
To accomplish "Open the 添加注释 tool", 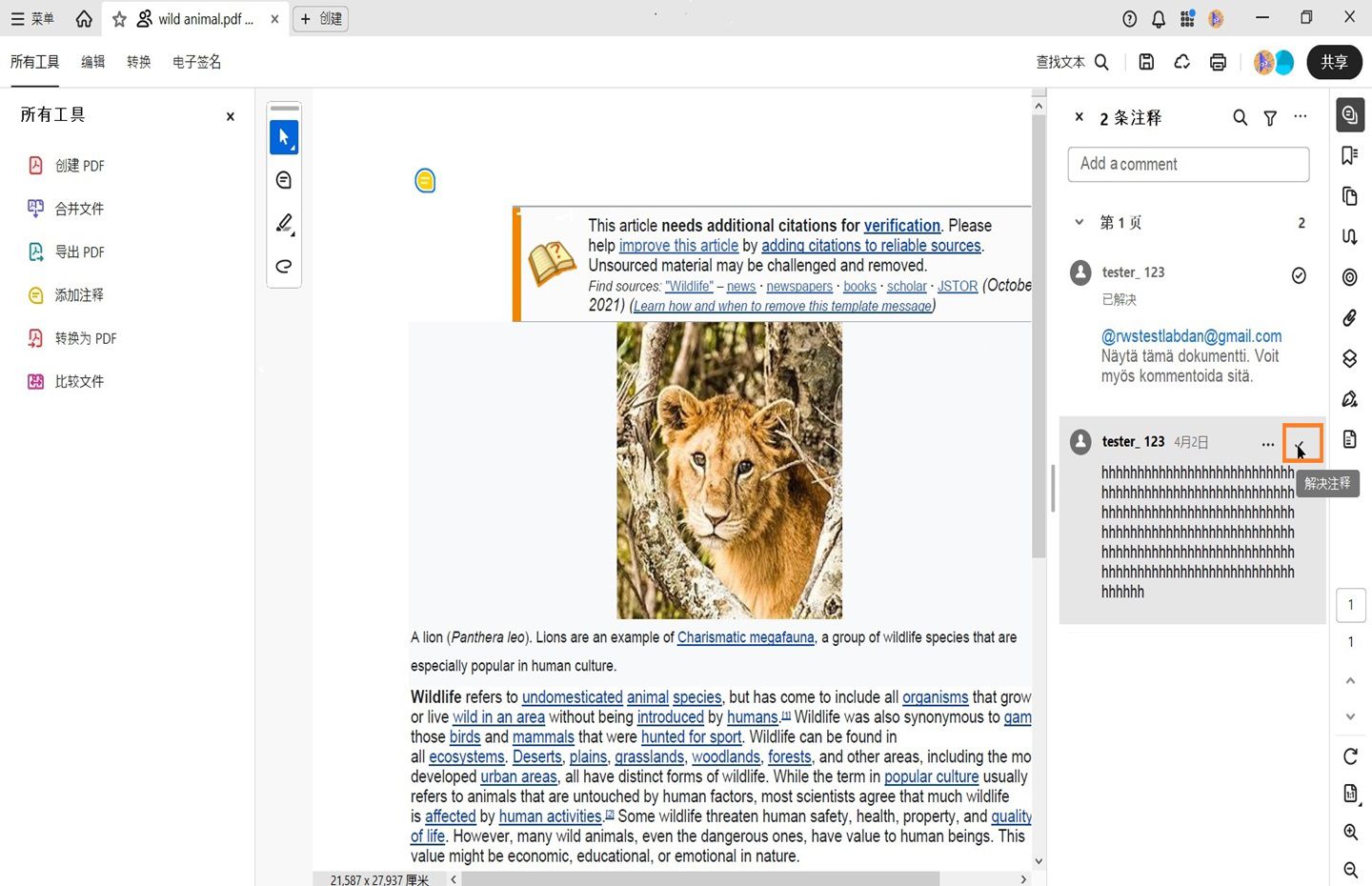I will (x=66, y=295).
